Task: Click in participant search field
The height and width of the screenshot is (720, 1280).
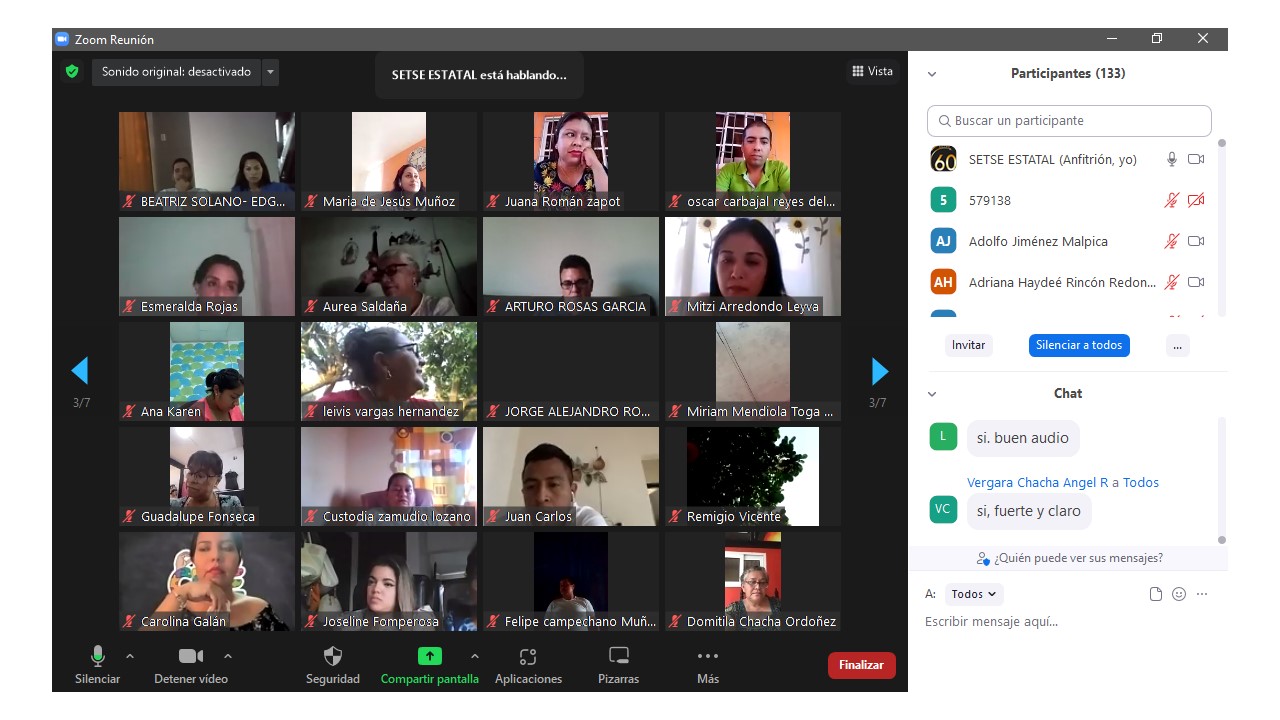Action: tap(1069, 121)
